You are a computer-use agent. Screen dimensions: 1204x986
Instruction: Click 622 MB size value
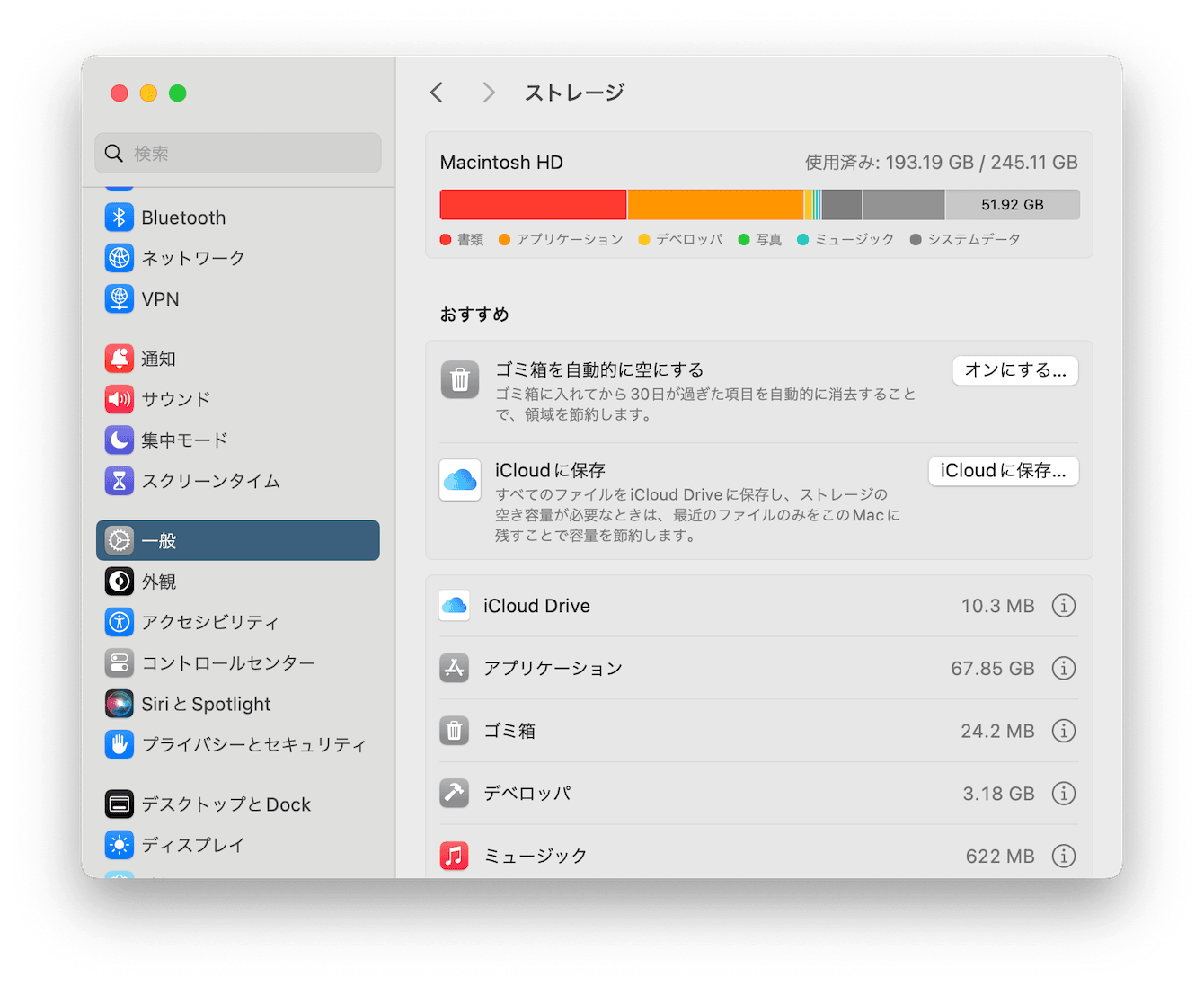(1000, 856)
